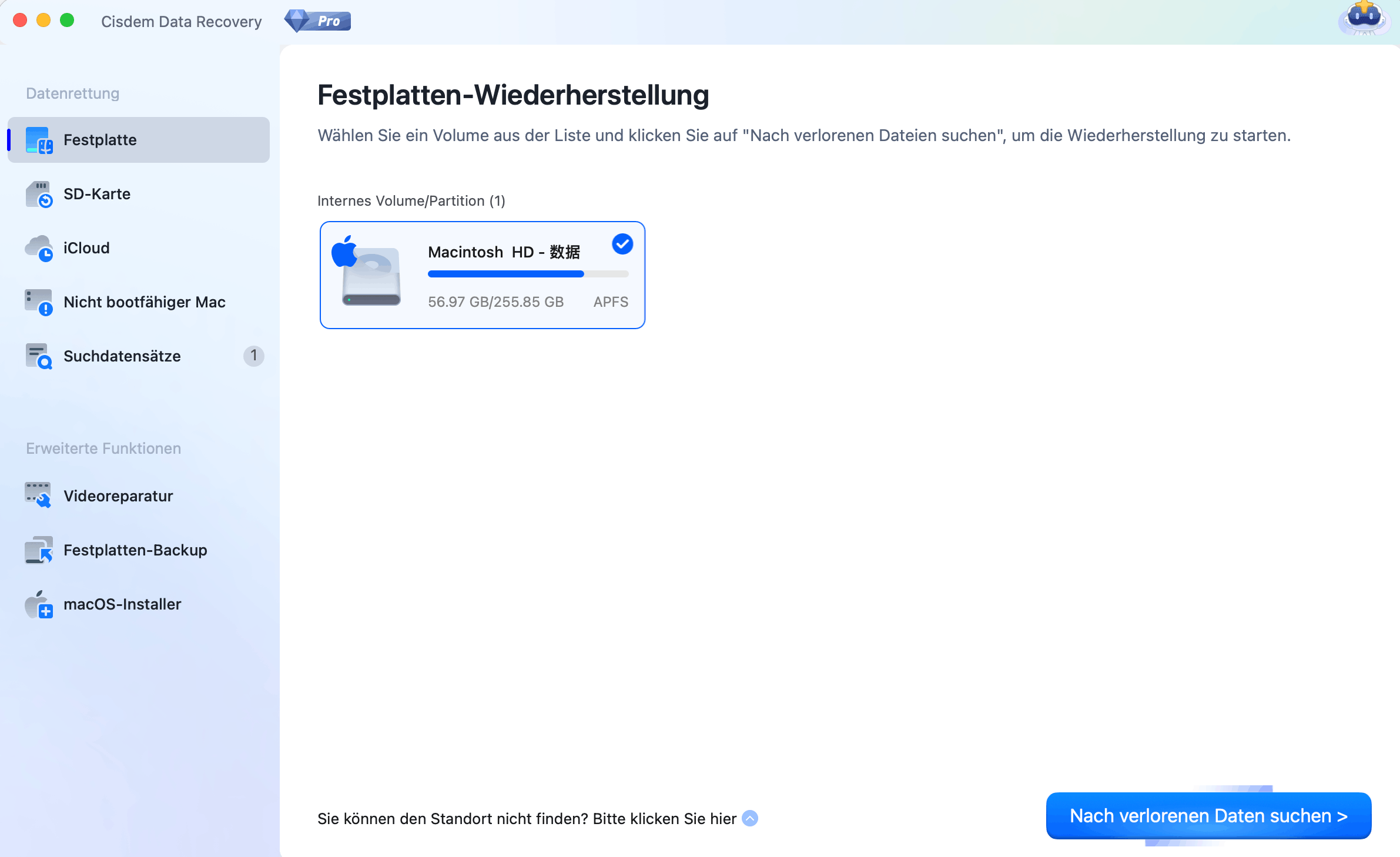The image size is (1400, 857).
Task: Click the Festplatten-Backup icon
Action: coord(39,550)
